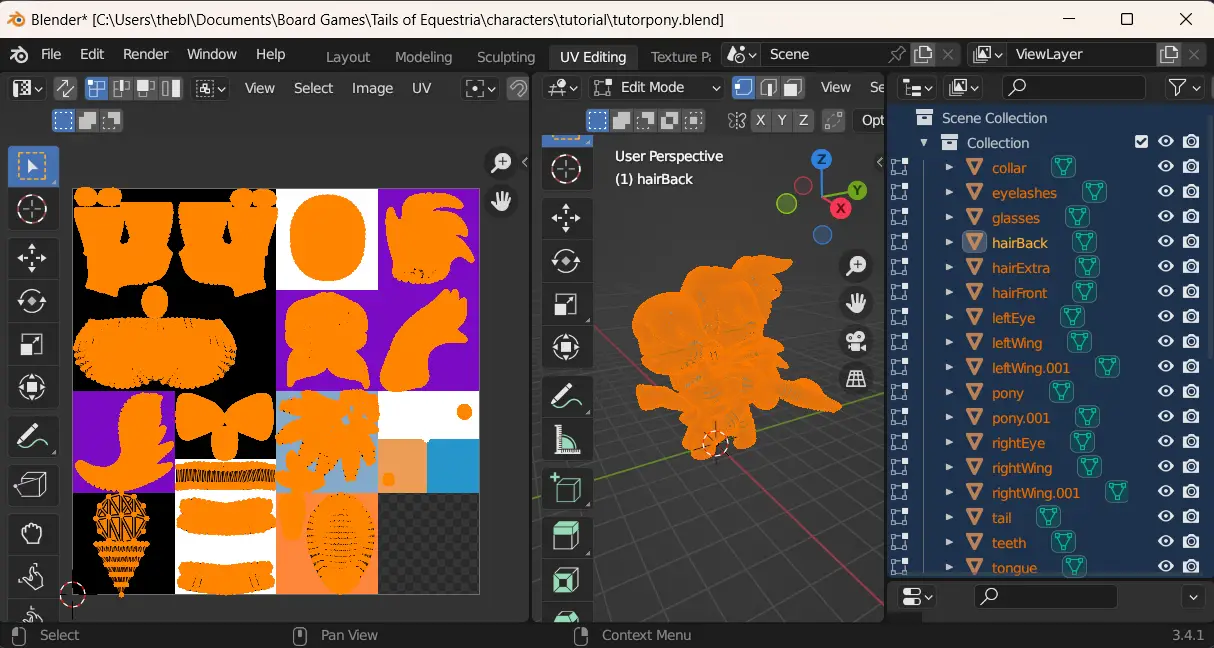Select the Extrude Region tool
The width and height of the screenshot is (1214, 648).
pos(566,537)
